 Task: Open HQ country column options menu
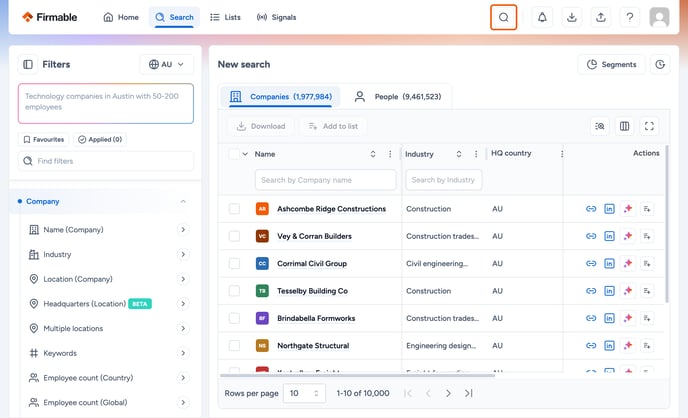(x=562, y=154)
